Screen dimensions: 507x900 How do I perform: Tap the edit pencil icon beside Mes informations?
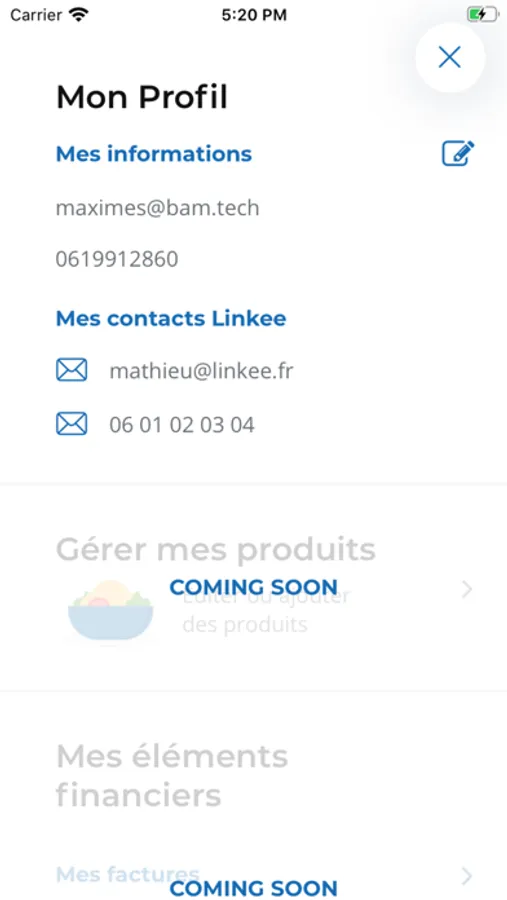(x=458, y=153)
